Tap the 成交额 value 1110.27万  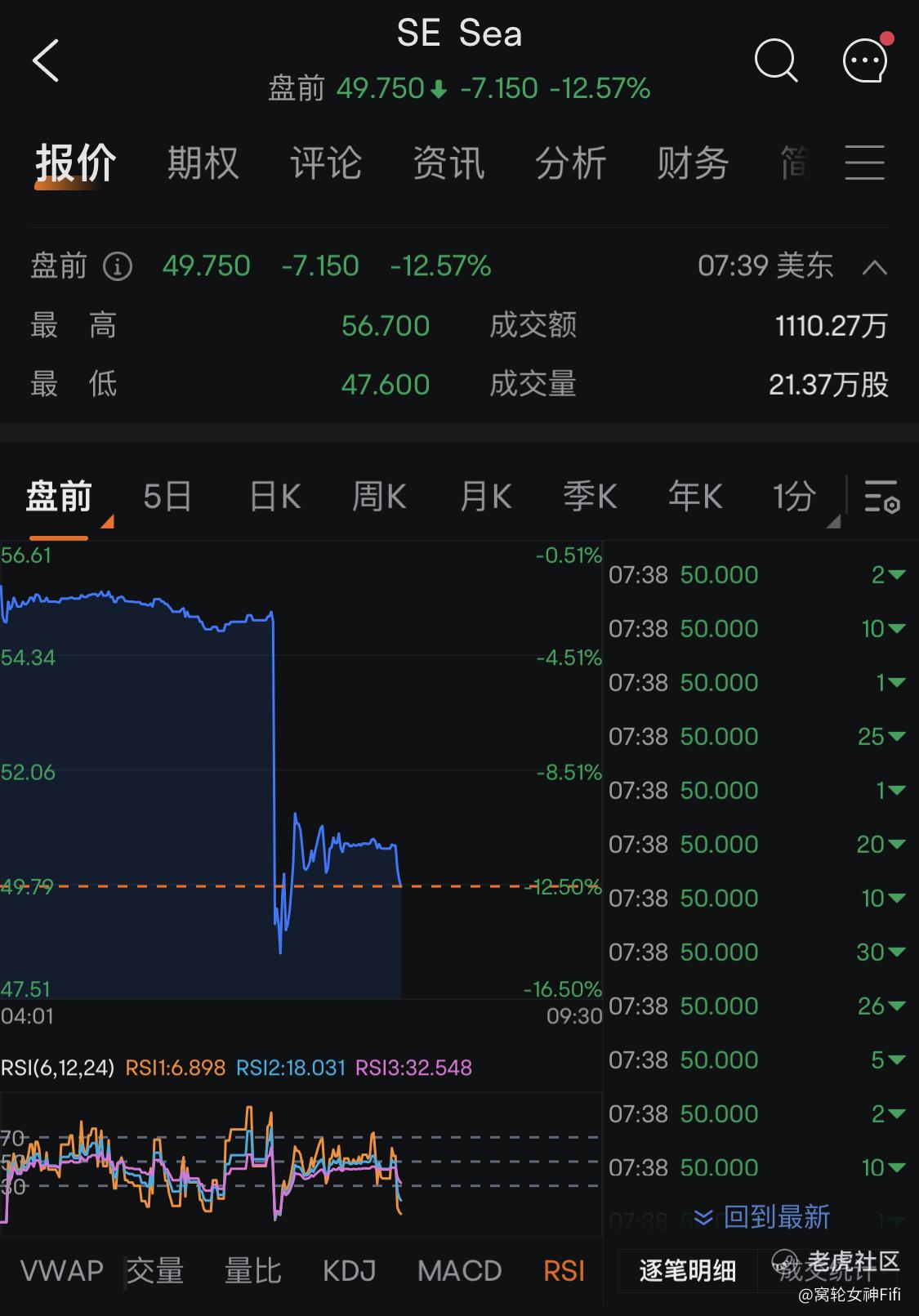coord(831,326)
